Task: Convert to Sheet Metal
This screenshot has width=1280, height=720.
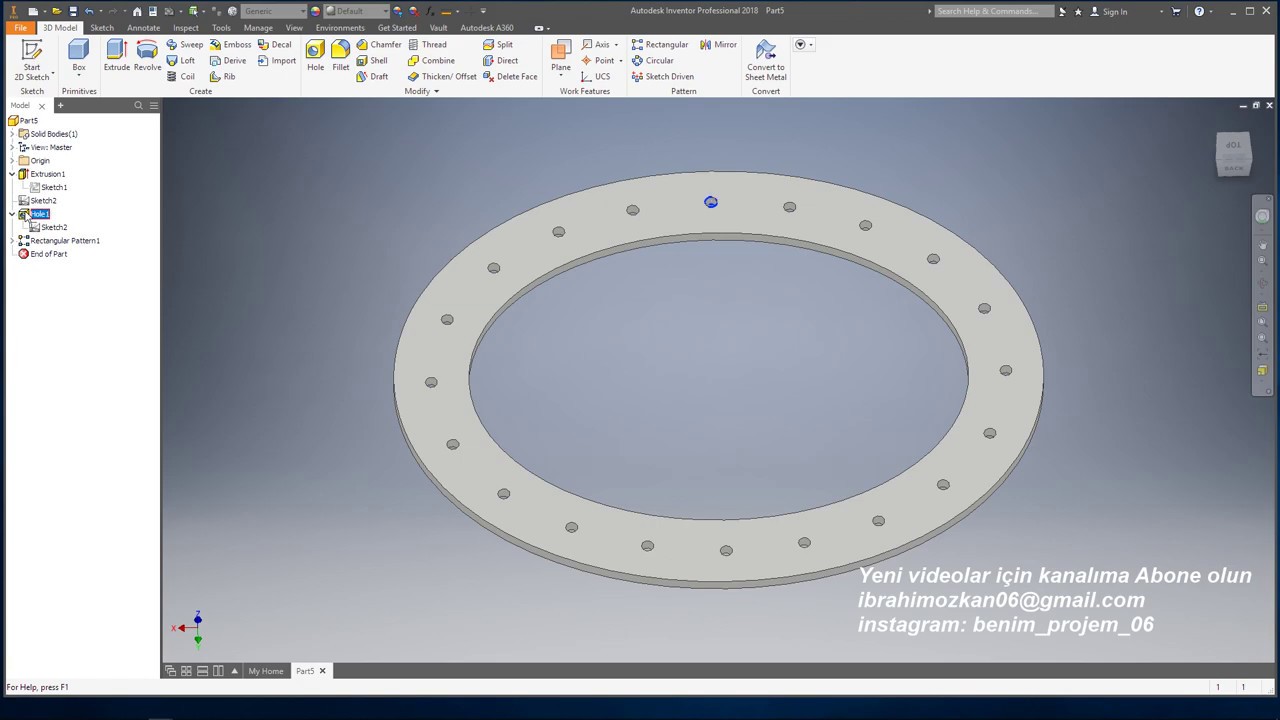Action: tap(766, 60)
